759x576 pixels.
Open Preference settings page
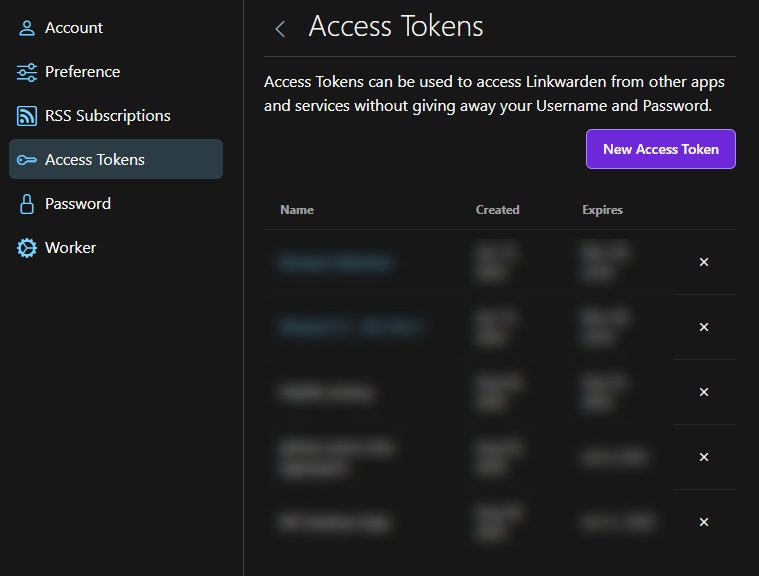[116, 72]
